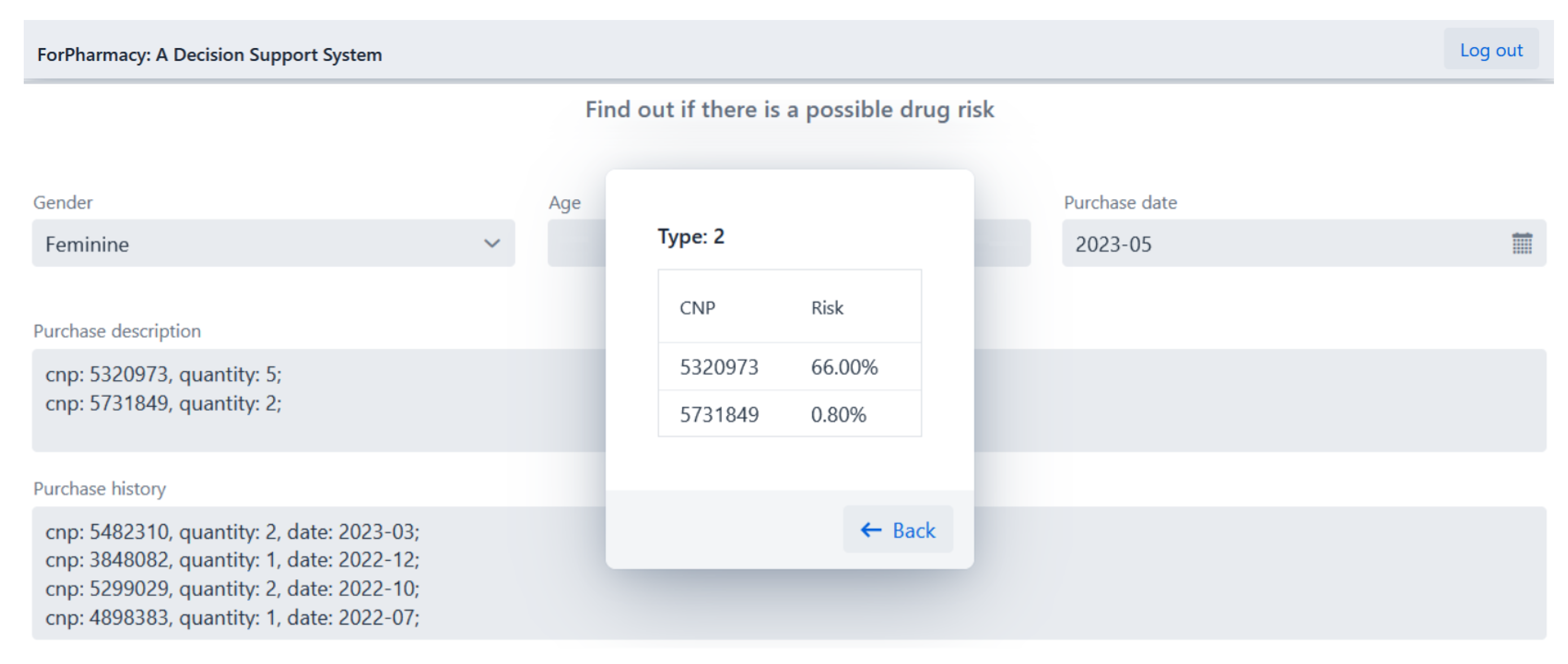Click the Purchase history label
This screenshot has height=664, width=1568.
(x=99, y=489)
